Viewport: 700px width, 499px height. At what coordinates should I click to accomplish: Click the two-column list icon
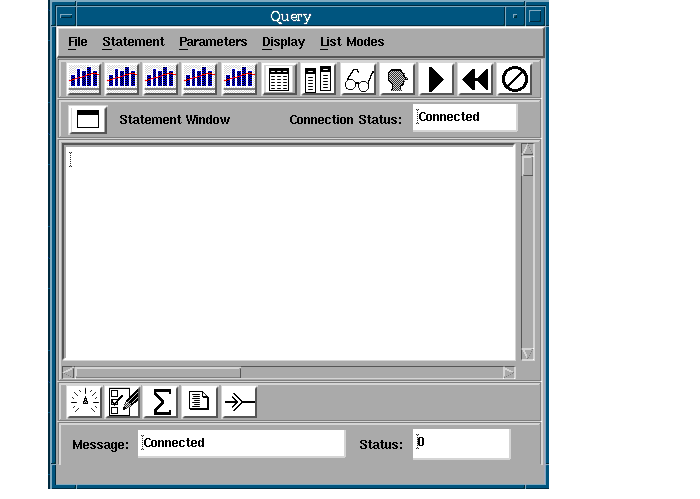click(319, 79)
